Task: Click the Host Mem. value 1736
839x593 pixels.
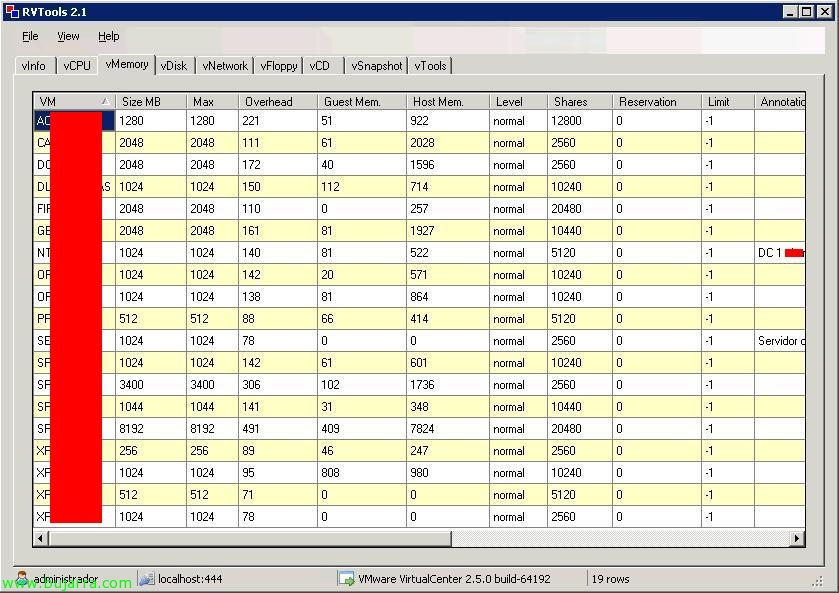Action: (448, 385)
